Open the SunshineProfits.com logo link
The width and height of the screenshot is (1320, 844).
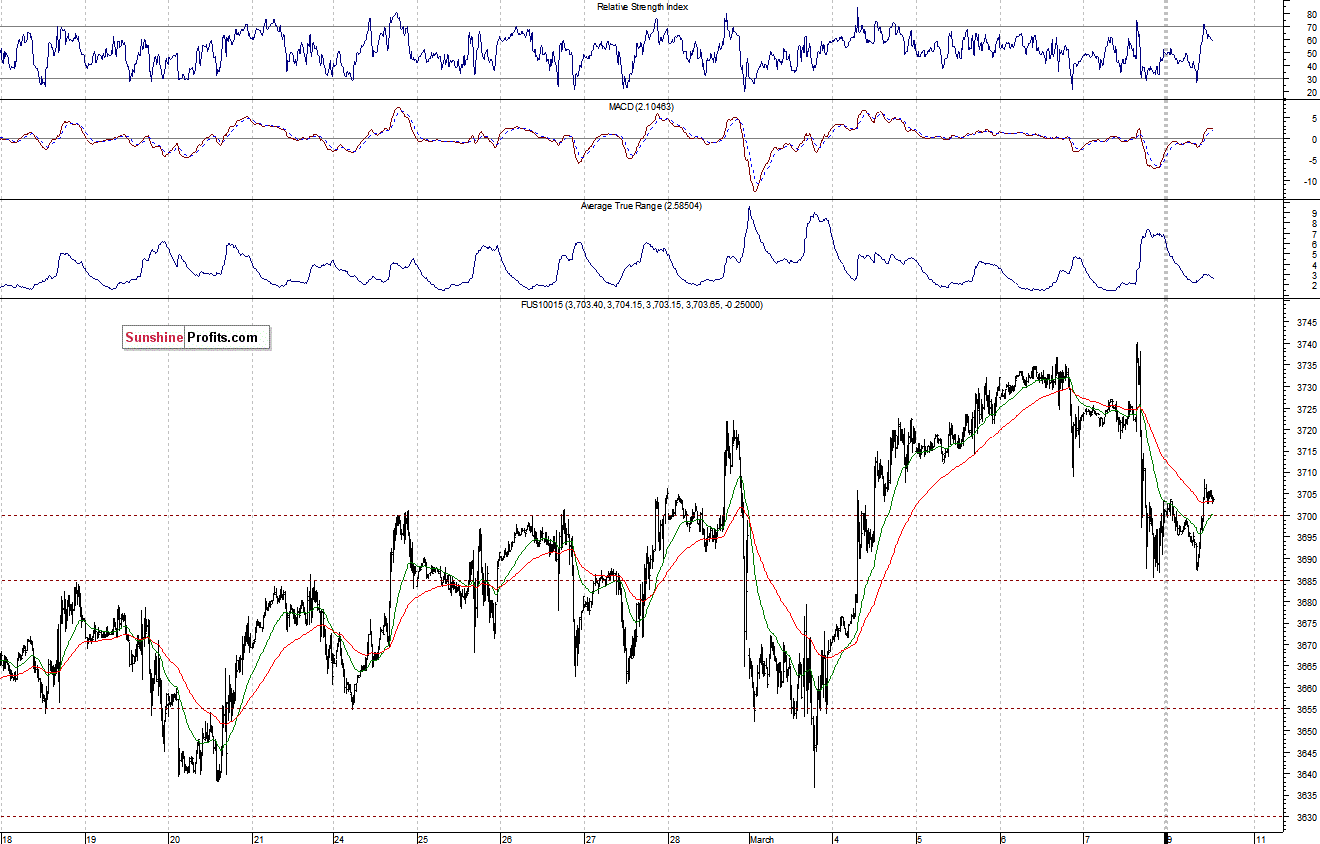[x=196, y=338]
